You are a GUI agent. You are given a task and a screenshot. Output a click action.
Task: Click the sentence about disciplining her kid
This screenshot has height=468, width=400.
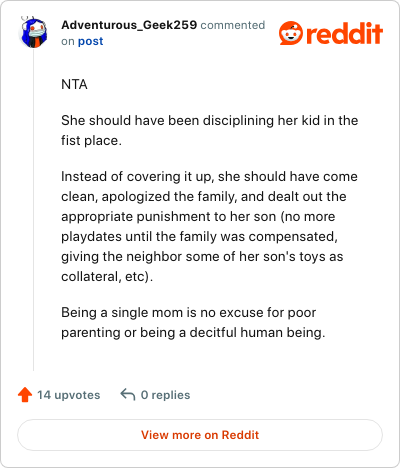[210, 130]
